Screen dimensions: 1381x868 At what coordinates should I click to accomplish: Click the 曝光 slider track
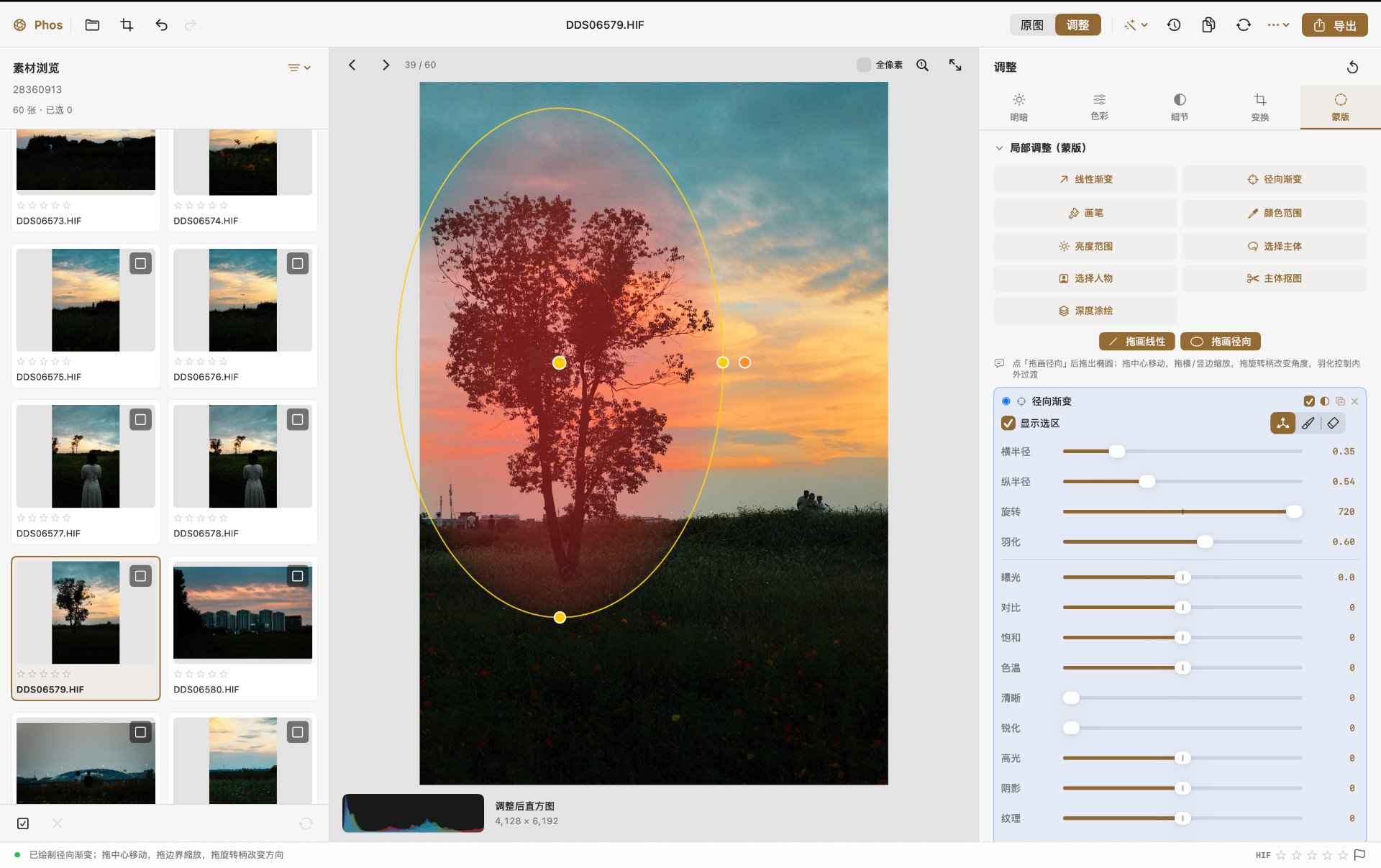tap(1182, 577)
